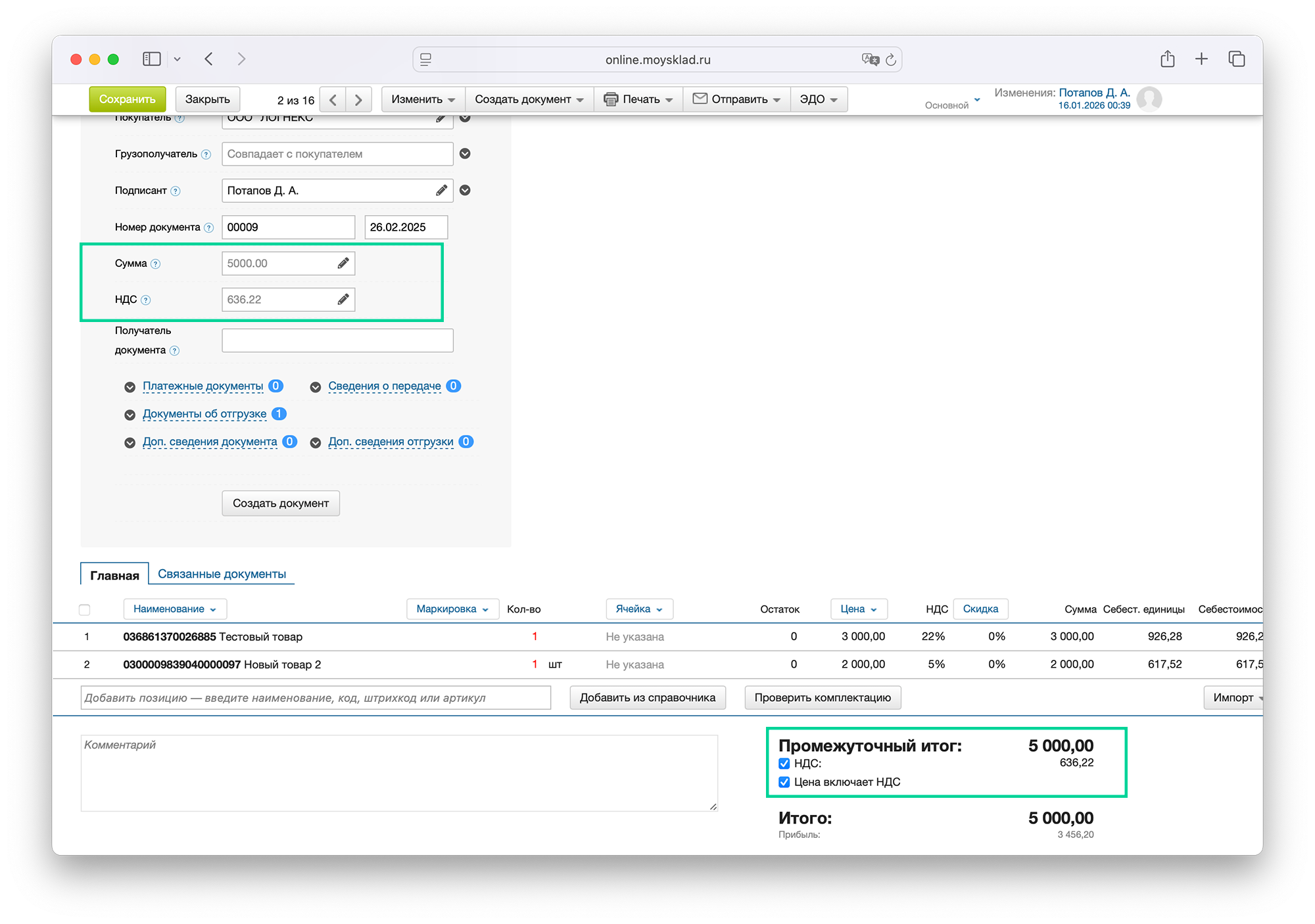Open the Маркировка column dropdown

point(452,609)
